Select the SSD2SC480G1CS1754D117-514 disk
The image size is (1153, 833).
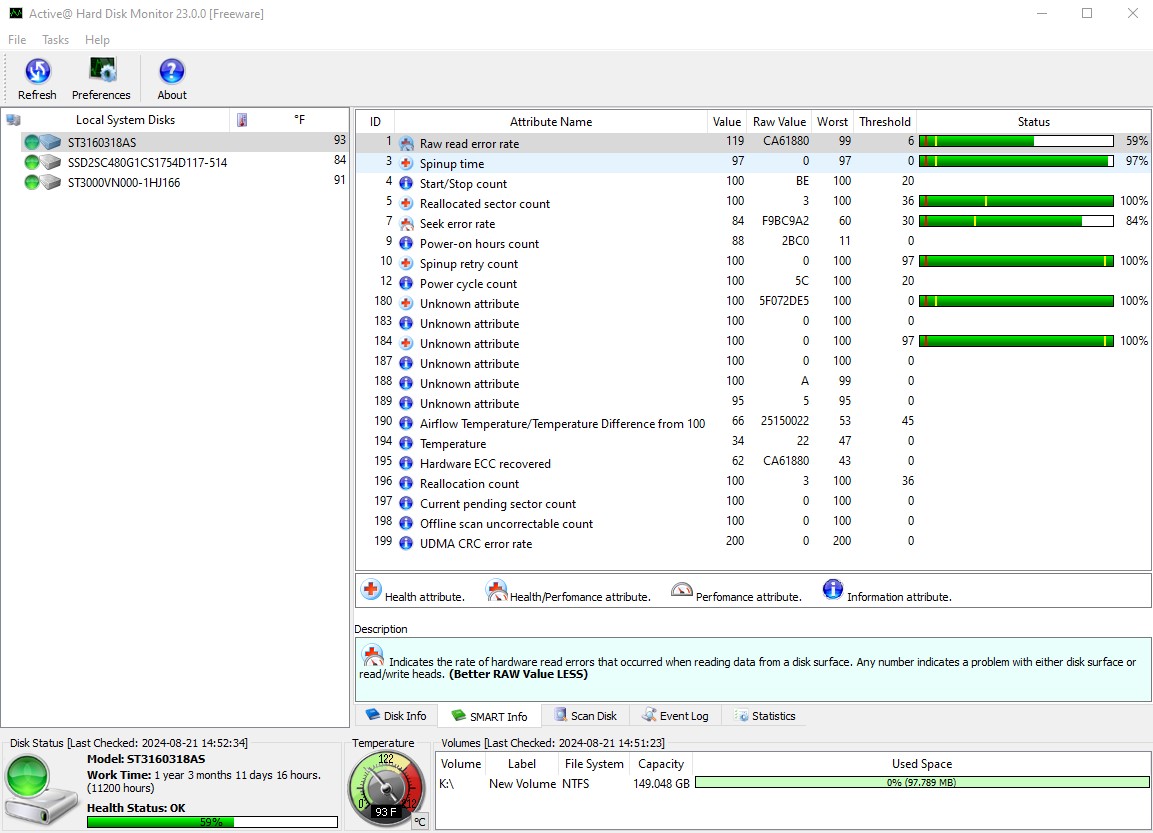pyautogui.click(x=147, y=162)
